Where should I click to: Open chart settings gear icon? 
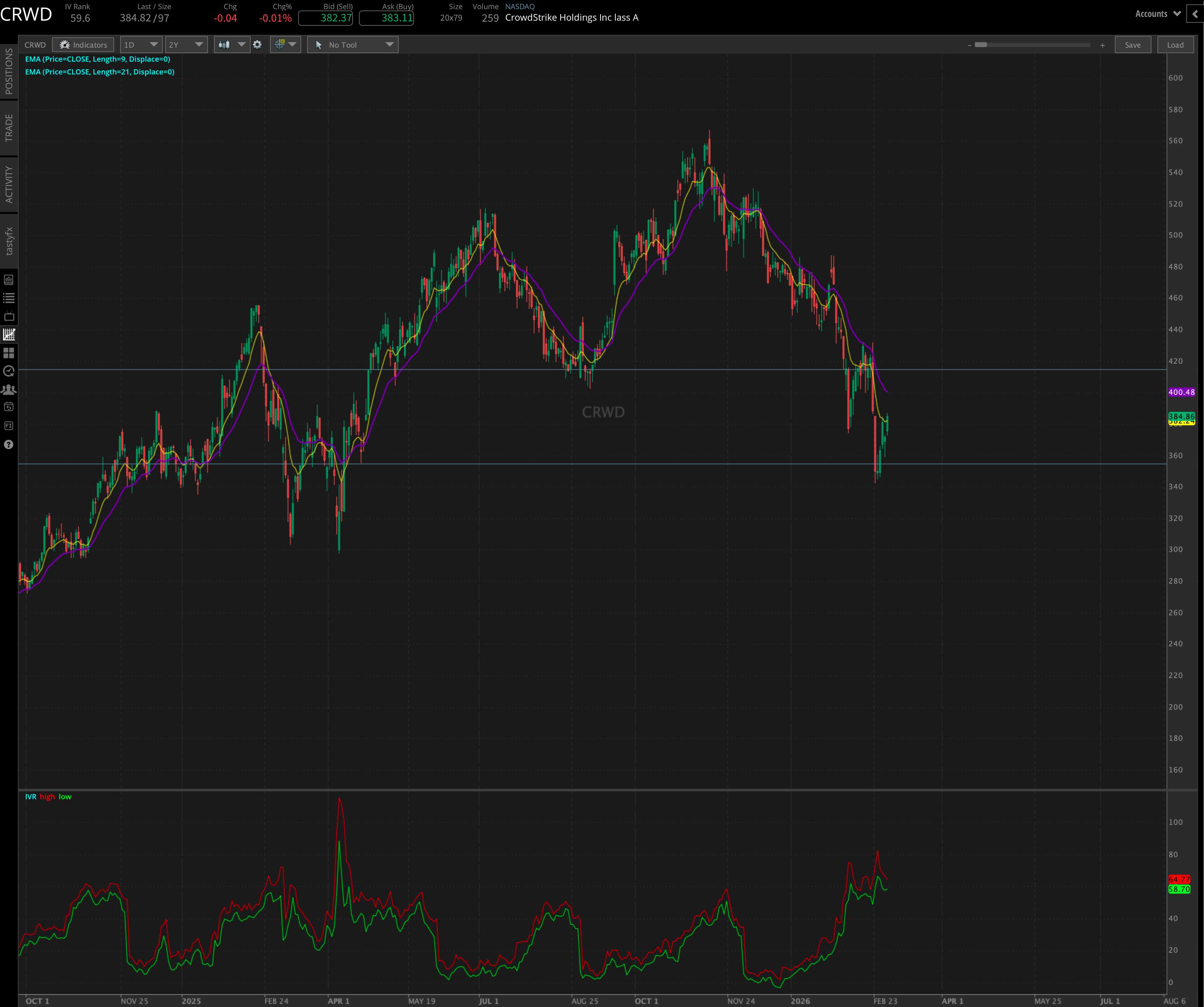[258, 45]
